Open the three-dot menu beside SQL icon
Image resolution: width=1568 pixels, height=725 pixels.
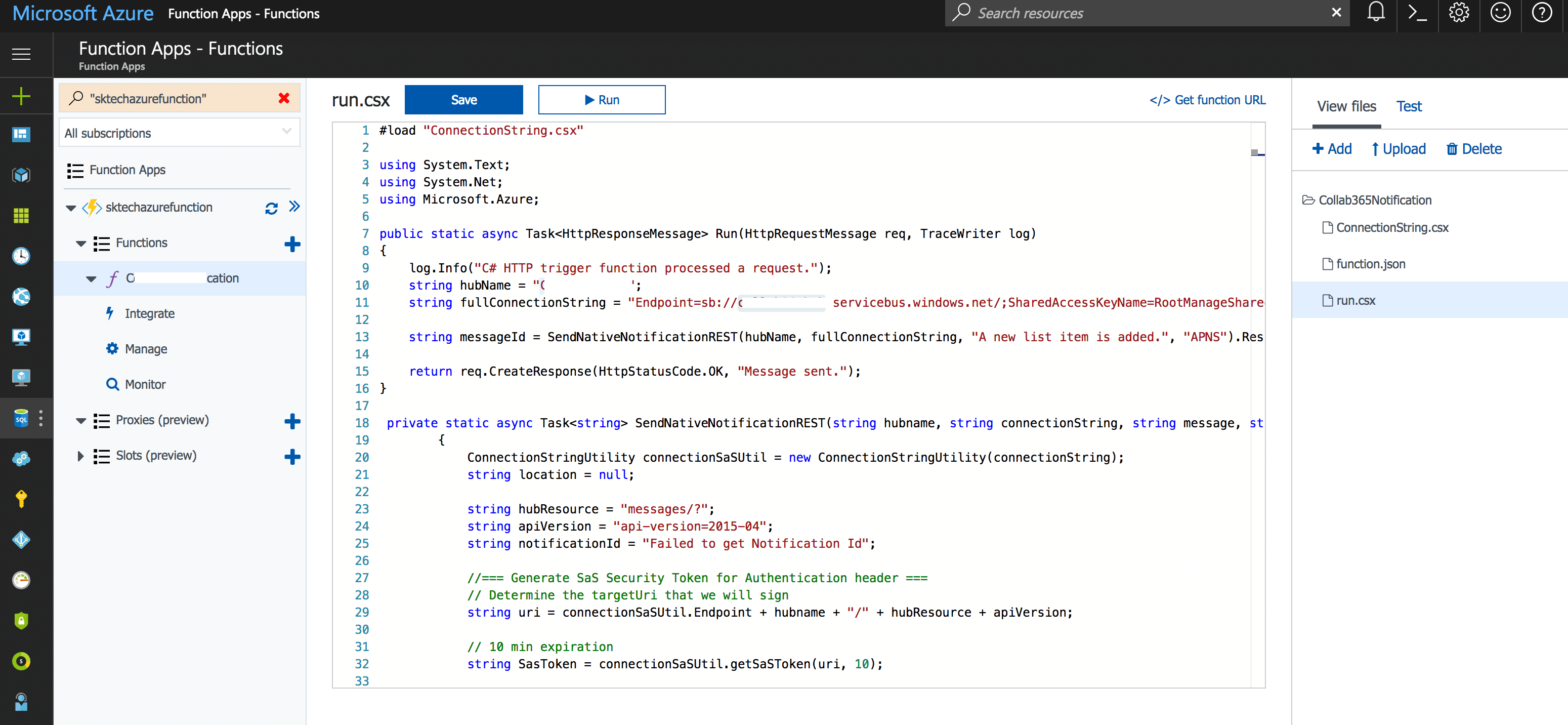pyautogui.click(x=41, y=418)
